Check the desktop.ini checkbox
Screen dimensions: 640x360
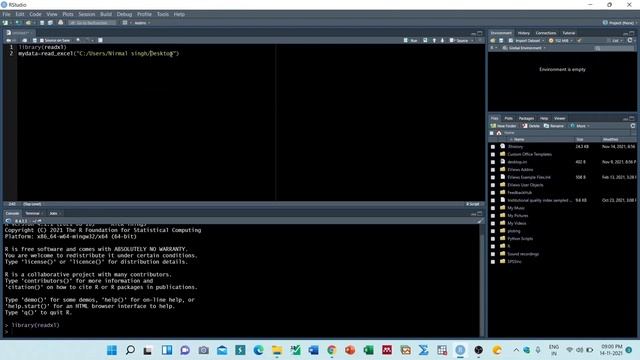pos(493,162)
